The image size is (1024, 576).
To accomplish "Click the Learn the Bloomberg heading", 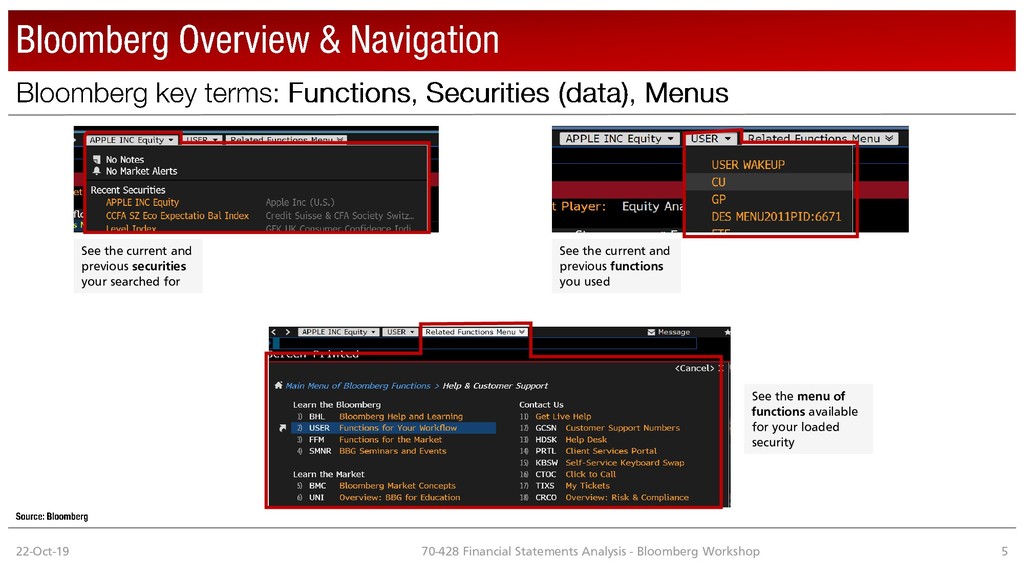I will pos(336,404).
